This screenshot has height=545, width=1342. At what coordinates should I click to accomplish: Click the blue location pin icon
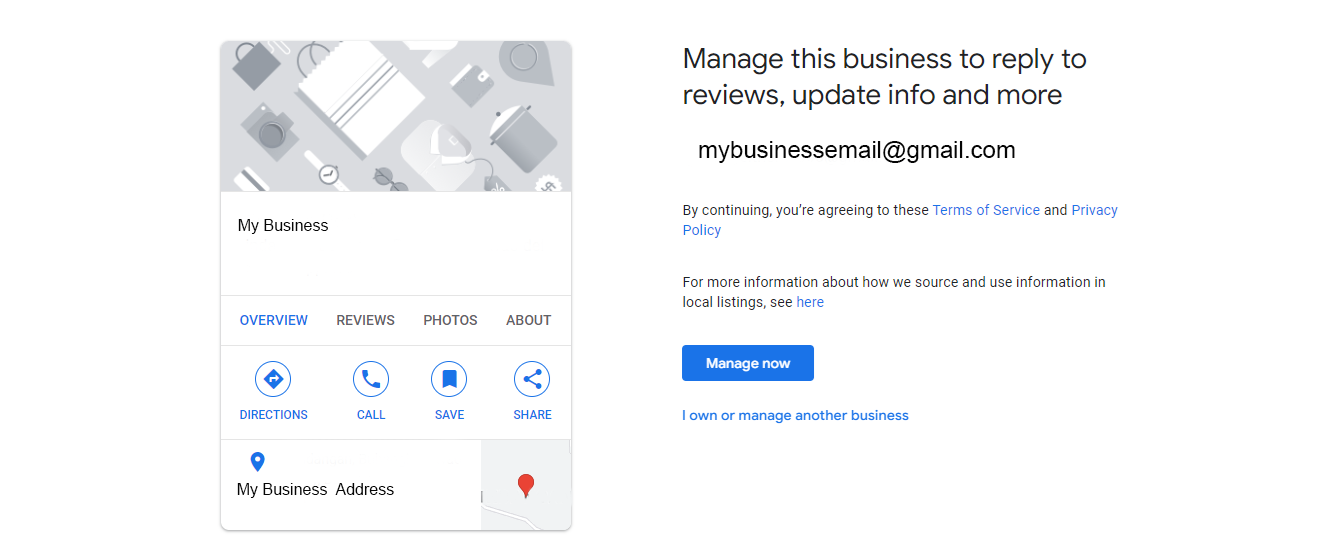tap(257, 462)
